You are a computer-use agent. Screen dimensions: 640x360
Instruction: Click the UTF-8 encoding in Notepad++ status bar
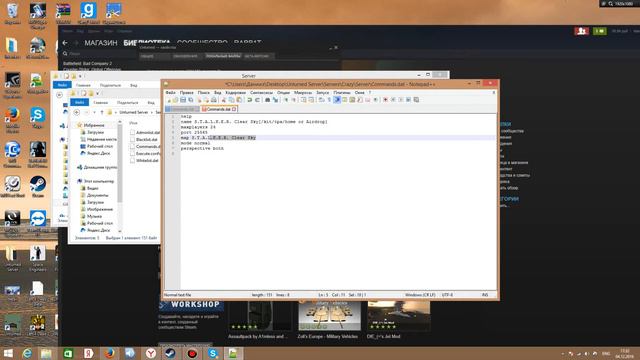coord(447,295)
